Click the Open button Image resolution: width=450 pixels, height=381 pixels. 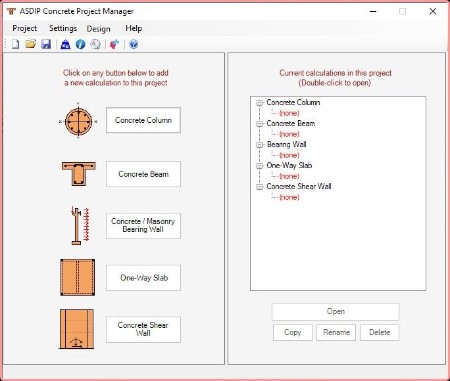pos(336,311)
